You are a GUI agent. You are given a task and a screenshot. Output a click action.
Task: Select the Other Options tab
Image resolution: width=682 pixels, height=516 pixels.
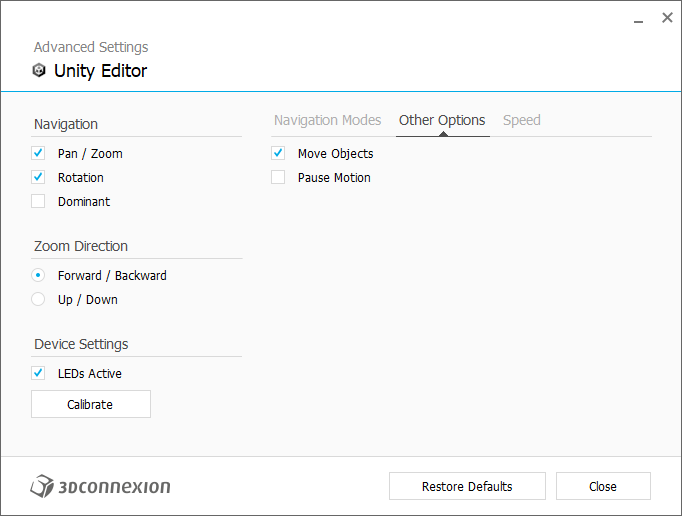[x=442, y=121]
